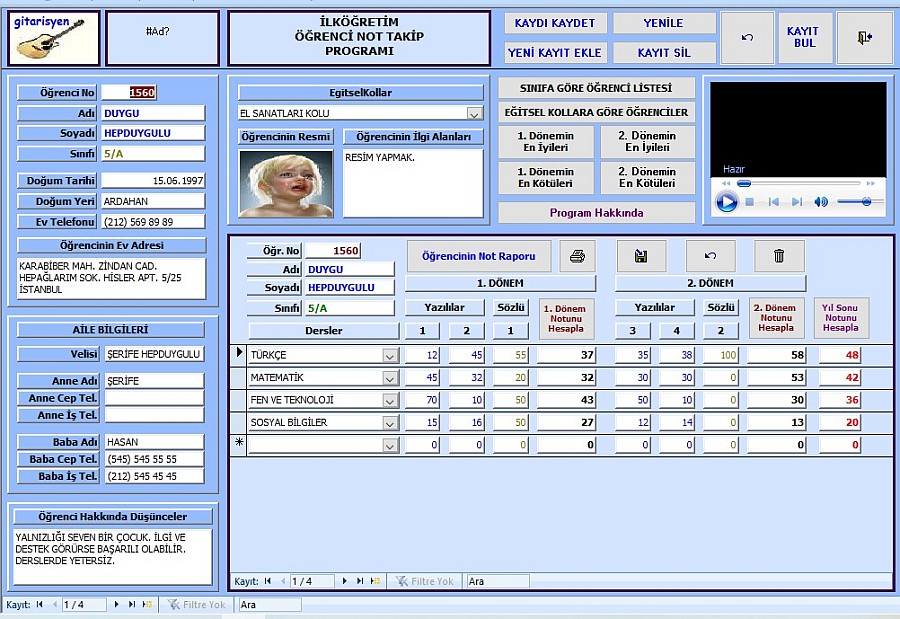Open the SOSYAL BİLGİLER course dropdown
This screenshot has height=619, width=900.
click(390, 423)
